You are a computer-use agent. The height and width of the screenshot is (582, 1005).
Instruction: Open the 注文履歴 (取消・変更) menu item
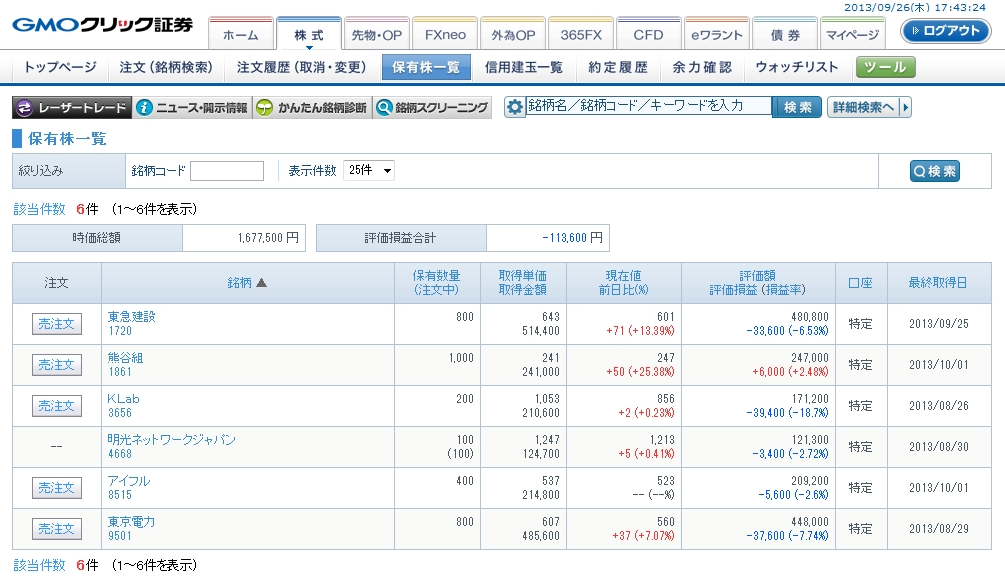pos(299,67)
